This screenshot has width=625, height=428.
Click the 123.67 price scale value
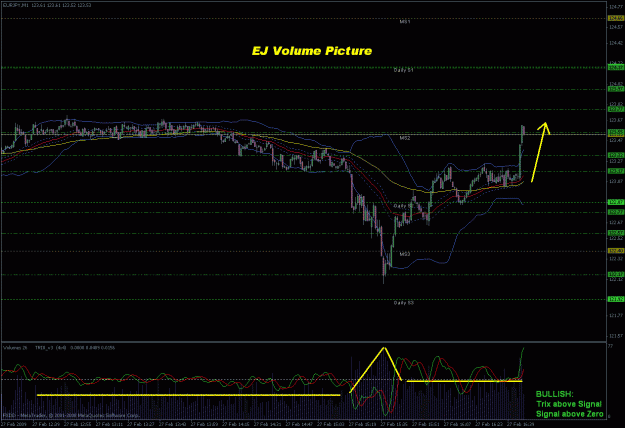(616, 120)
